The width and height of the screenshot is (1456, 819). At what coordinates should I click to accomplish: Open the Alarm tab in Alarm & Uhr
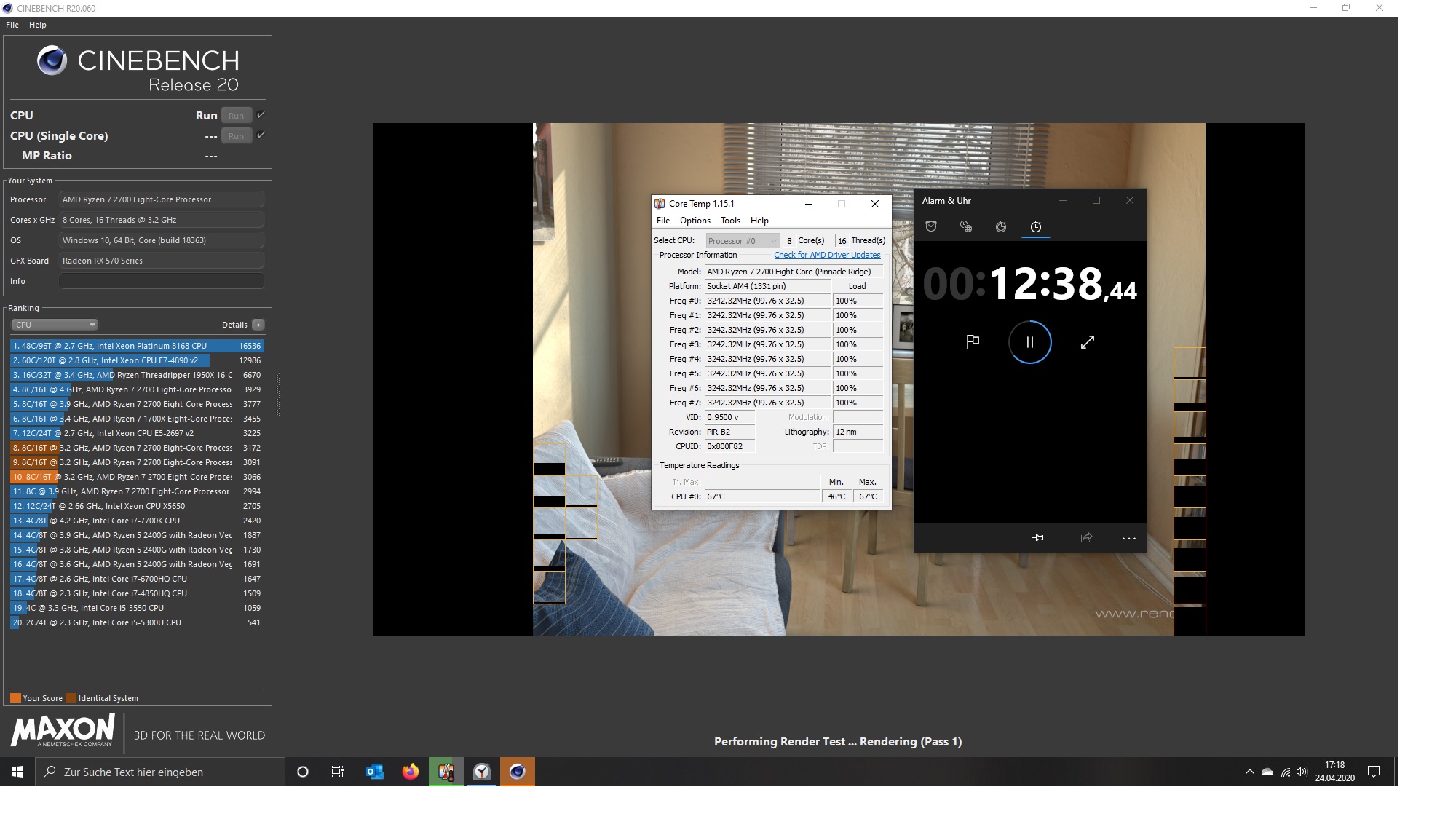pyautogui.click(x=931, y=226)
